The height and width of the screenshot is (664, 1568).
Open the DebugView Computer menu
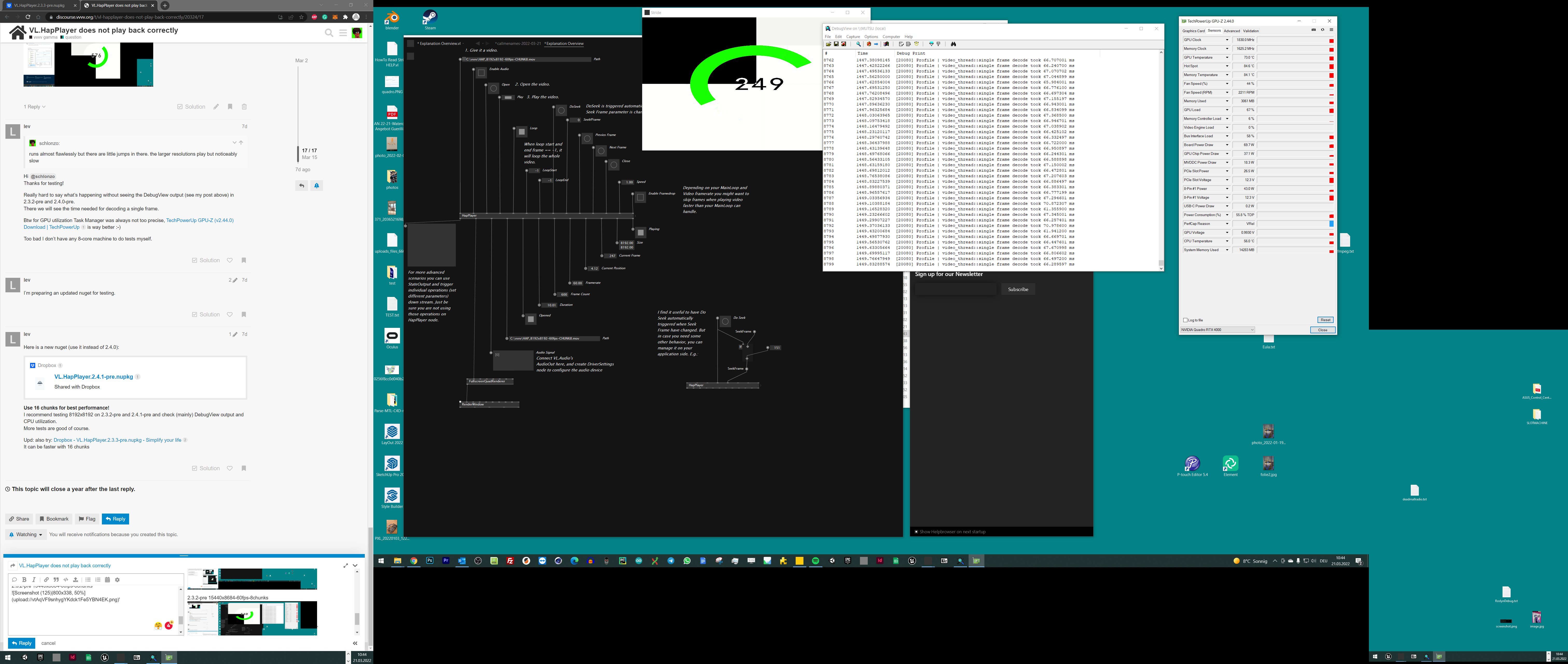(x=891, y=37)
